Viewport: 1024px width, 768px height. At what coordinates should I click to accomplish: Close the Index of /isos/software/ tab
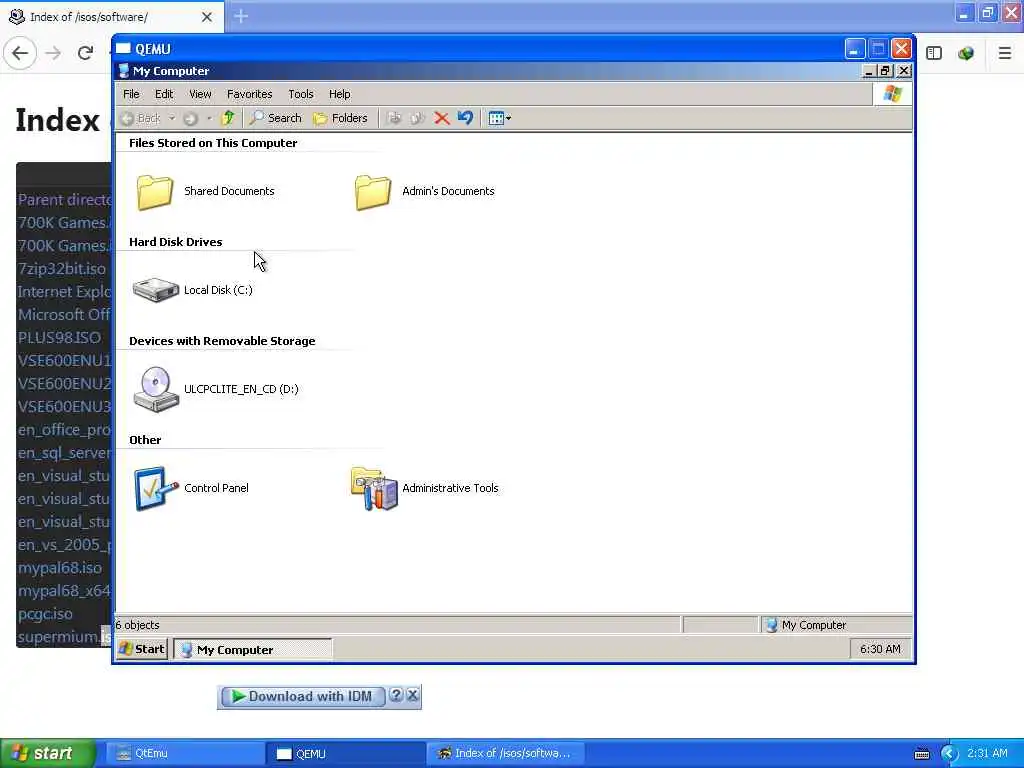[206, 17]
